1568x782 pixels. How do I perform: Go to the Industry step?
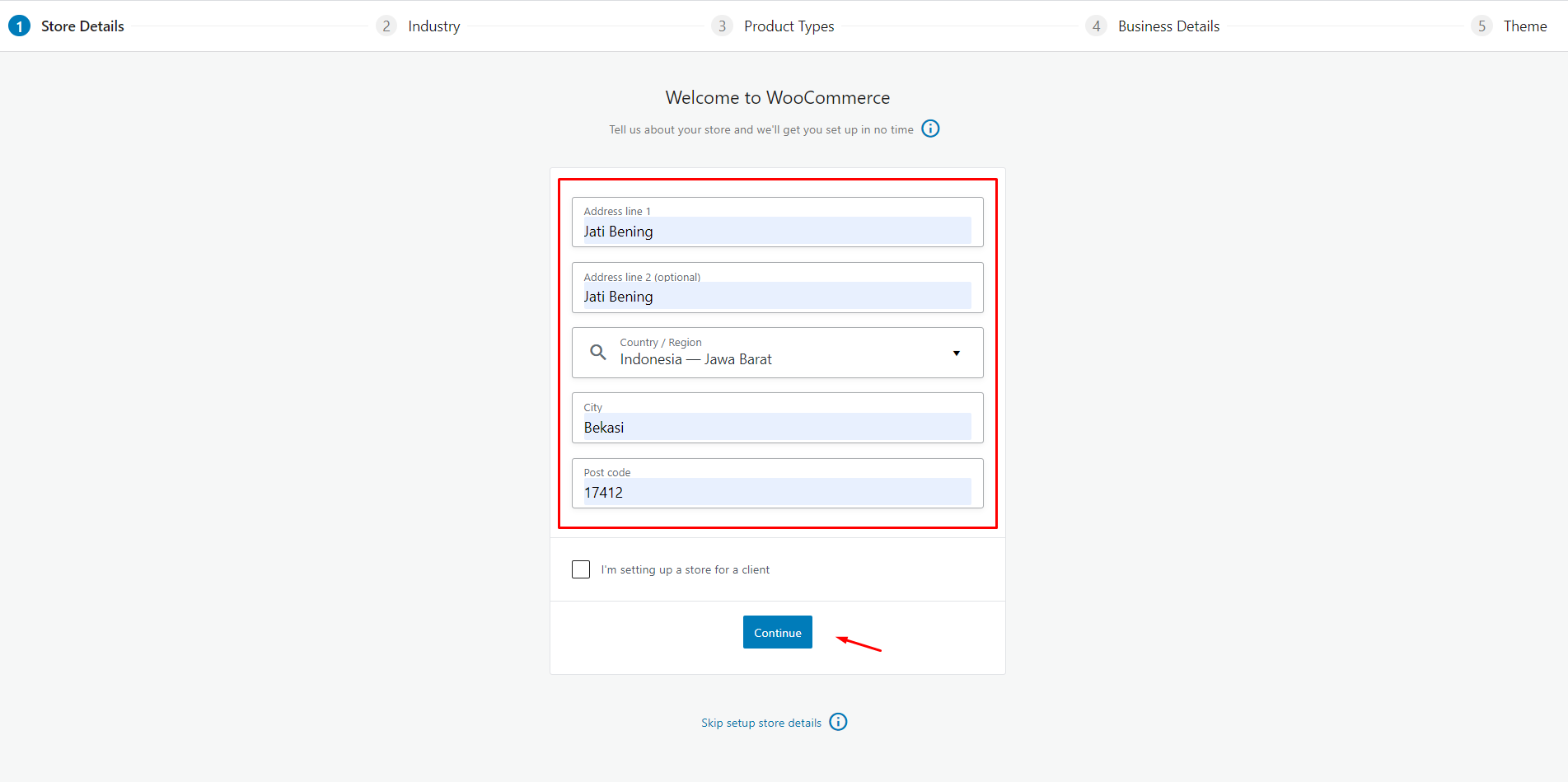(434, 26)
